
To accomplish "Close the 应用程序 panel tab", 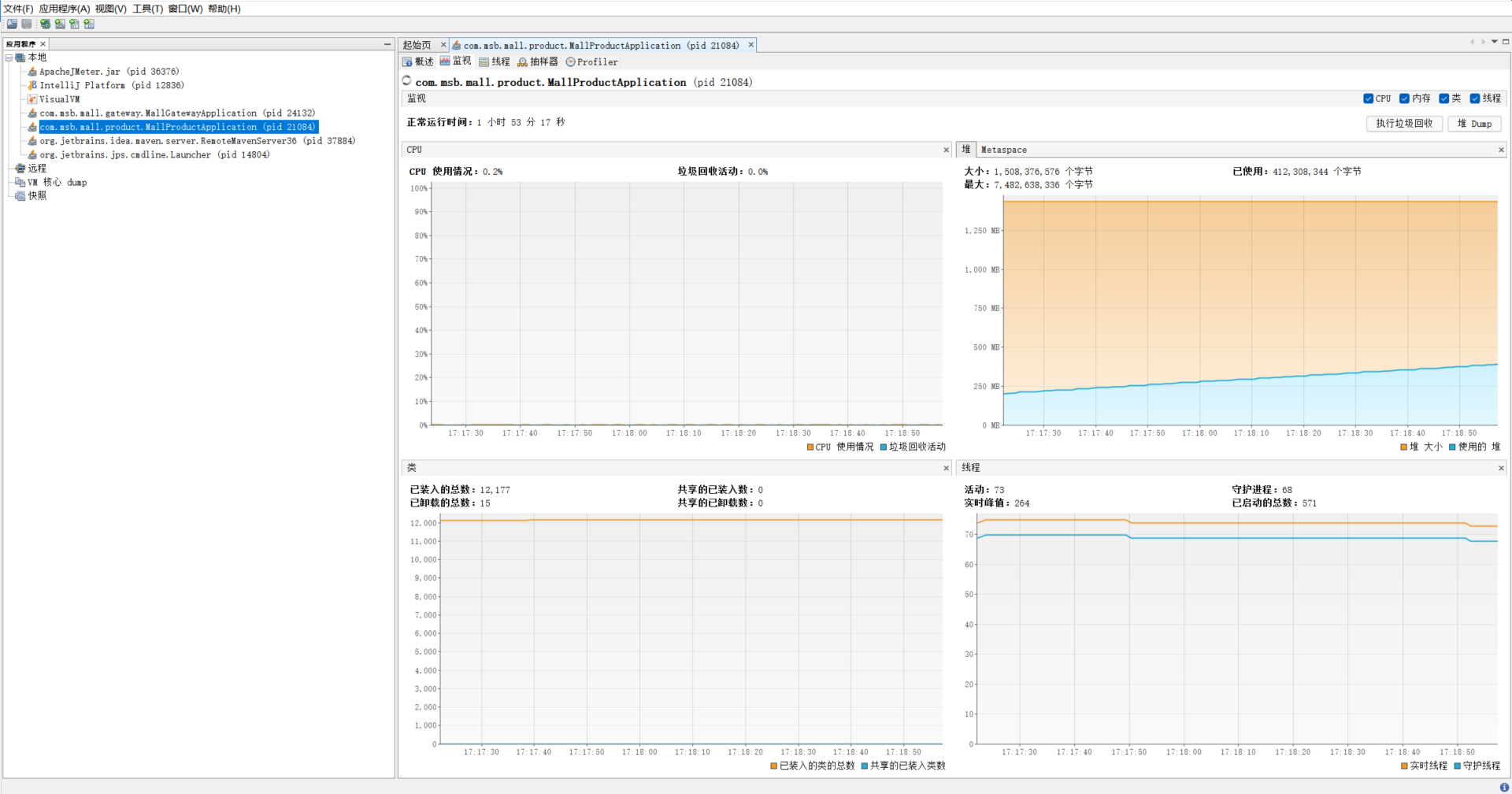I will click(43, 44).
